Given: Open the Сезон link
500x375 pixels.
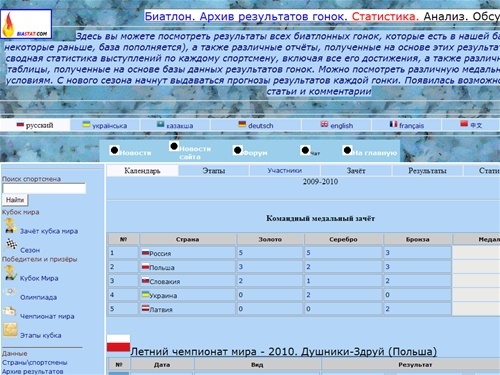Looking at the screenshot, I should (x=30, y=250).
